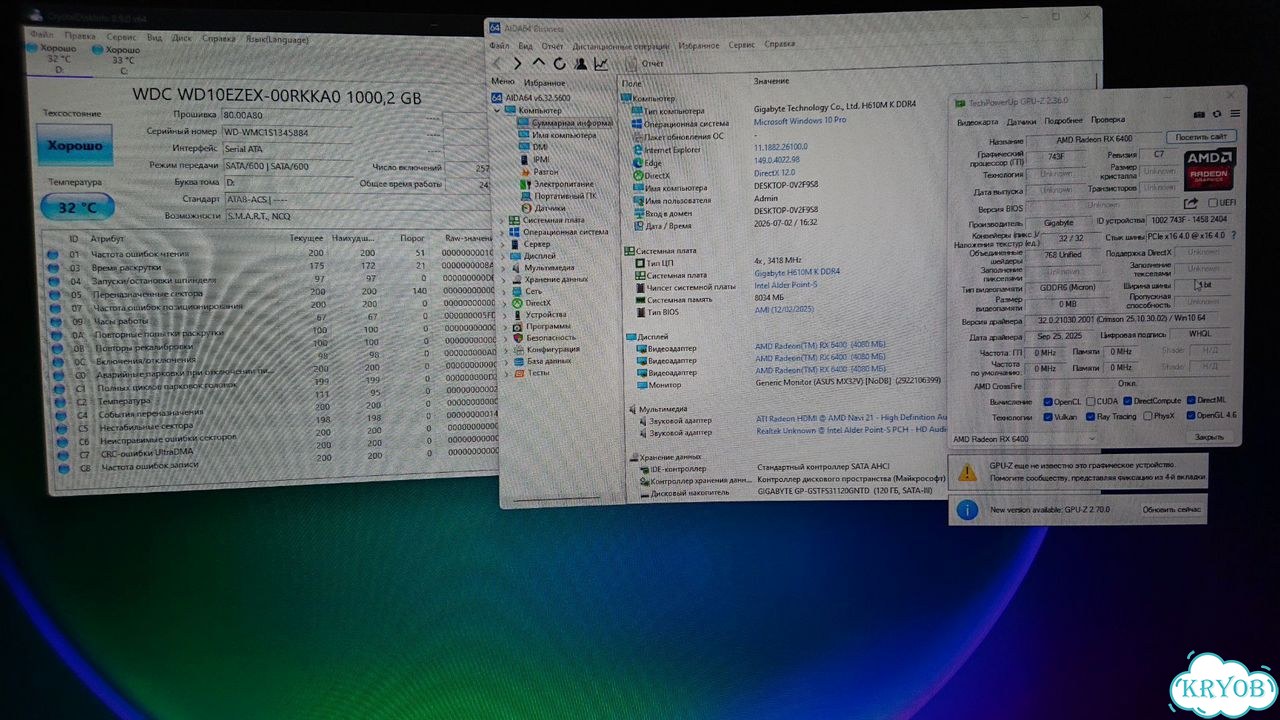Expand Дисплей branch in AIDA64 tree
Image resolution: width=1280 pixels, height=720 pixels.
tap(503, 256)
